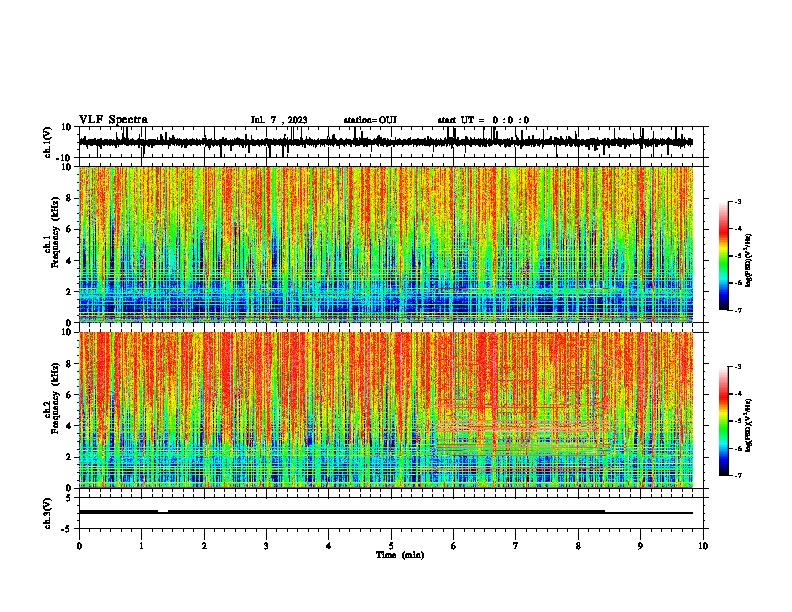Click inside the ch.1 spectrogram panel
The image size is (792, 612).
point(386,244)
